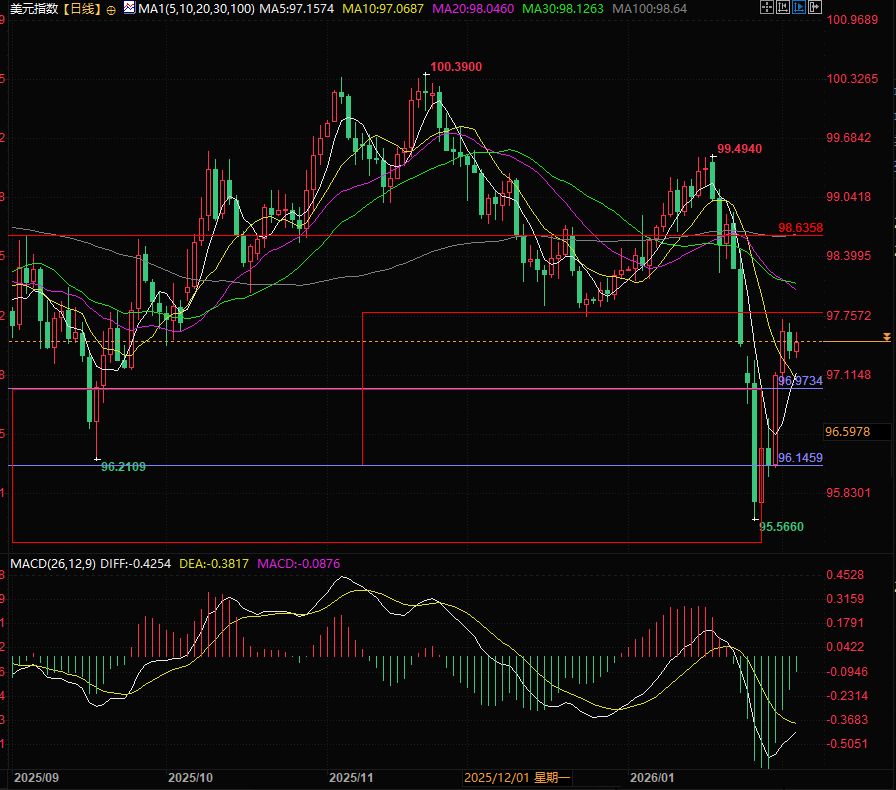Open MACD(26,12,9) indicator parameters
This screenshot has width=896, height=790.
[53, 564]
